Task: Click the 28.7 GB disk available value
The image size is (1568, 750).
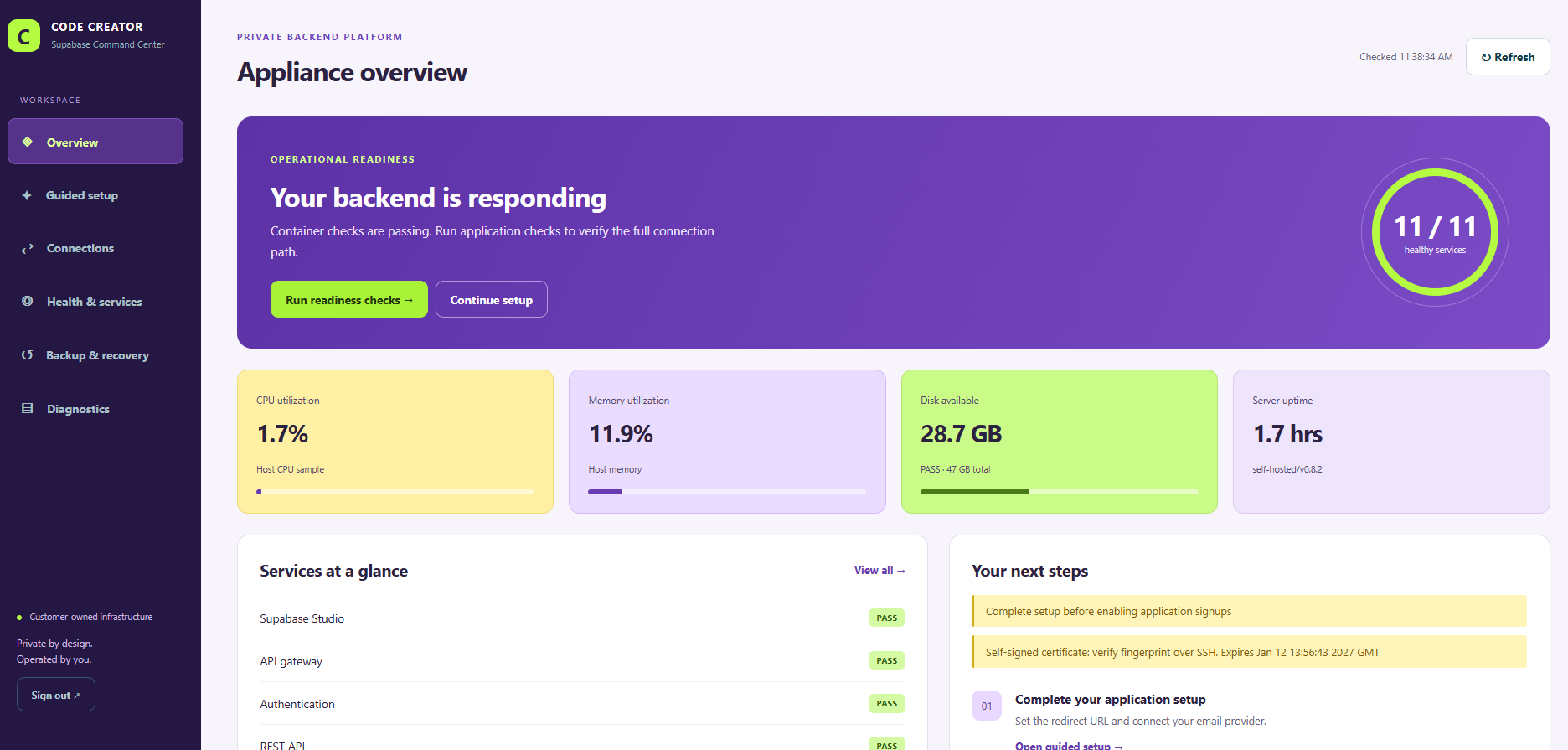Action: pyautogui.click(x=962, y=434)
